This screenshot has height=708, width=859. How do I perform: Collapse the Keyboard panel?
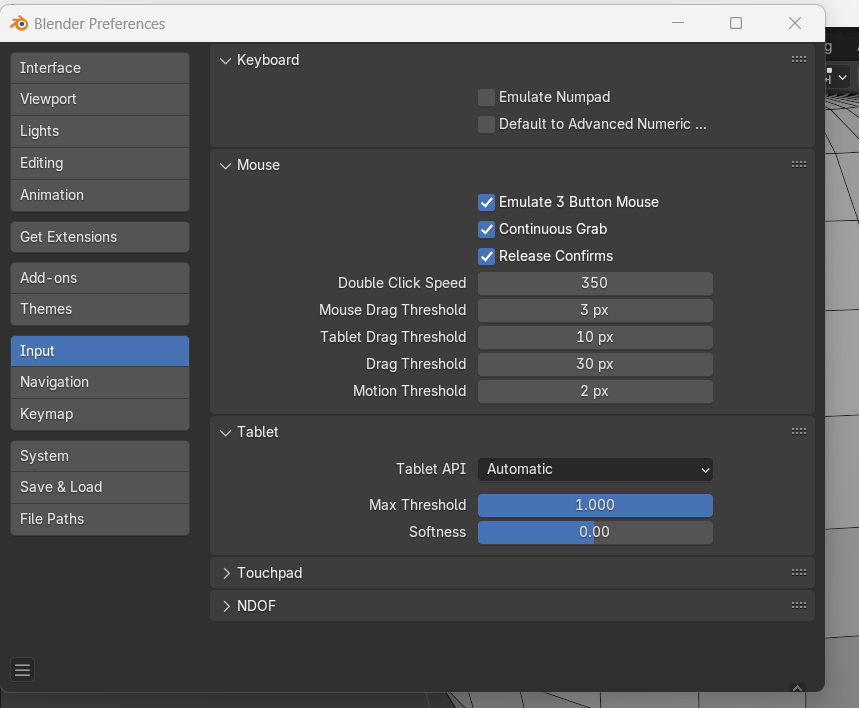click(225, 60)
